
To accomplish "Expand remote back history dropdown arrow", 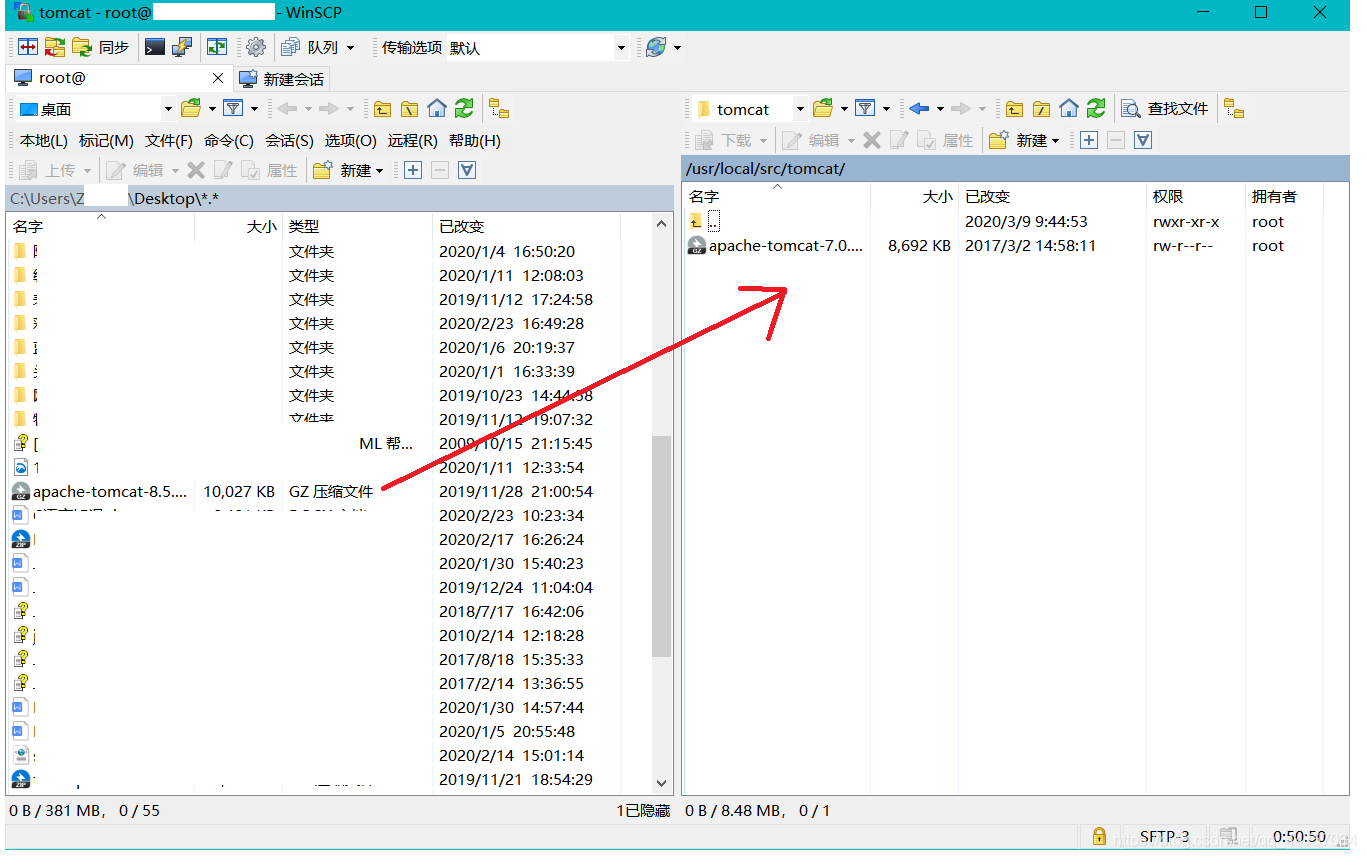I will click(x=940, y=109).
